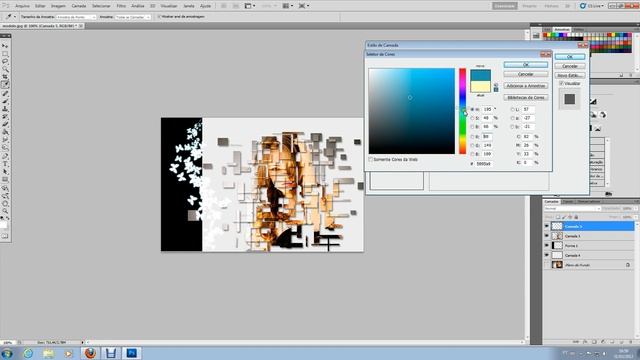Select the H hue radio button

point(473,109)
